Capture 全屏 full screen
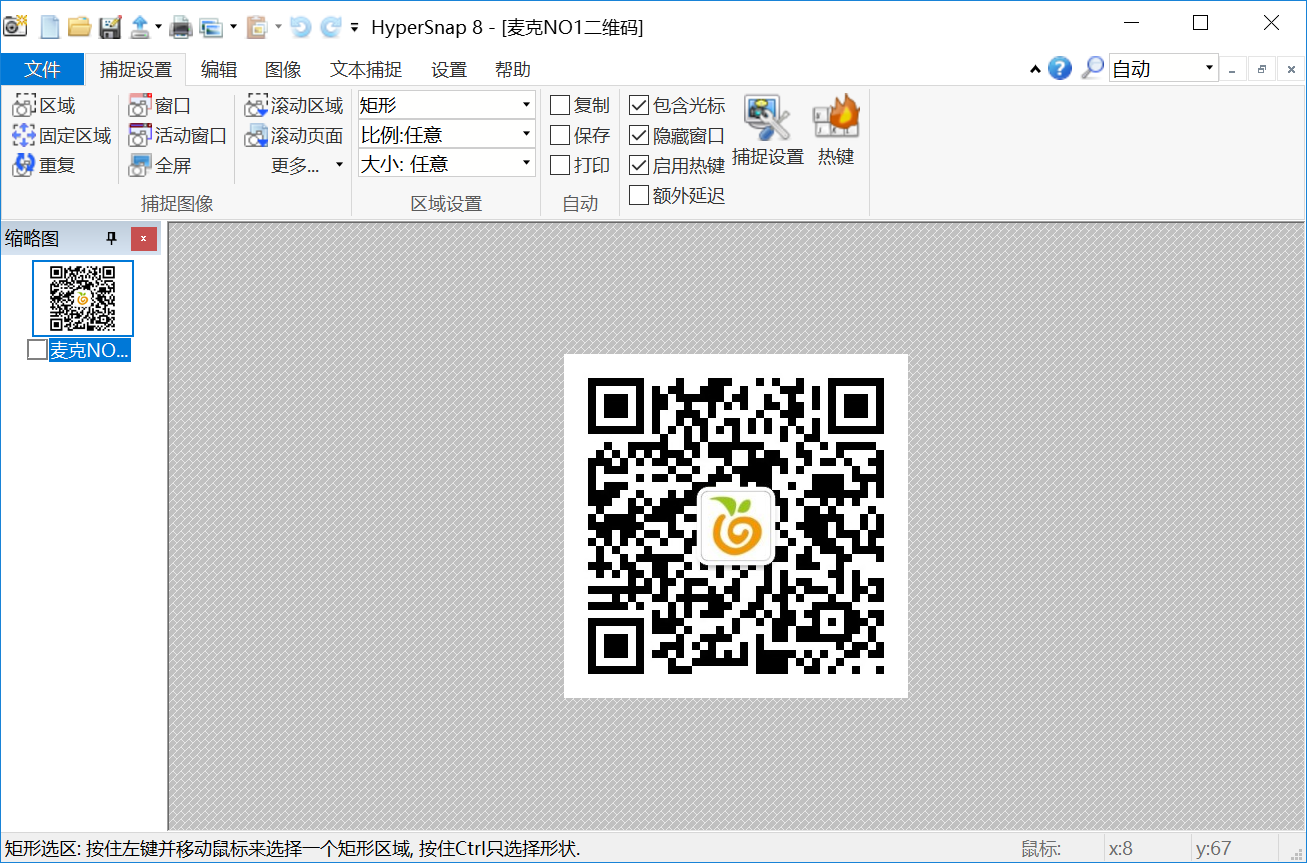 pos(160,165)
